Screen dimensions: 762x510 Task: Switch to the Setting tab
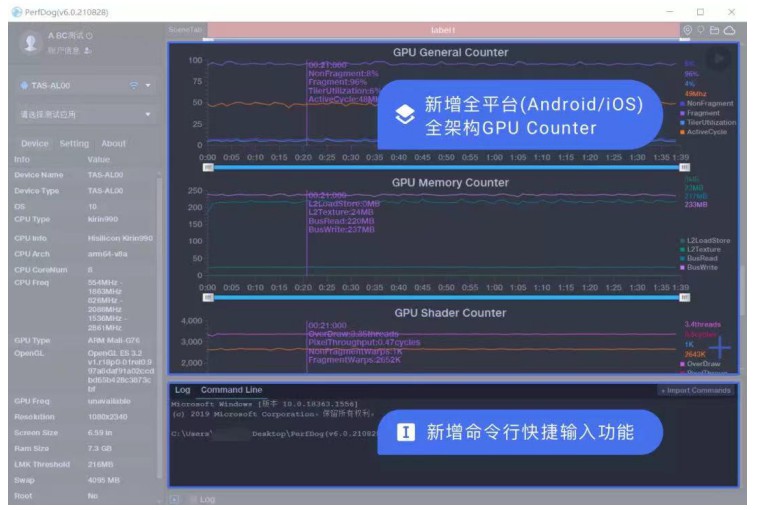click(74, 143)
